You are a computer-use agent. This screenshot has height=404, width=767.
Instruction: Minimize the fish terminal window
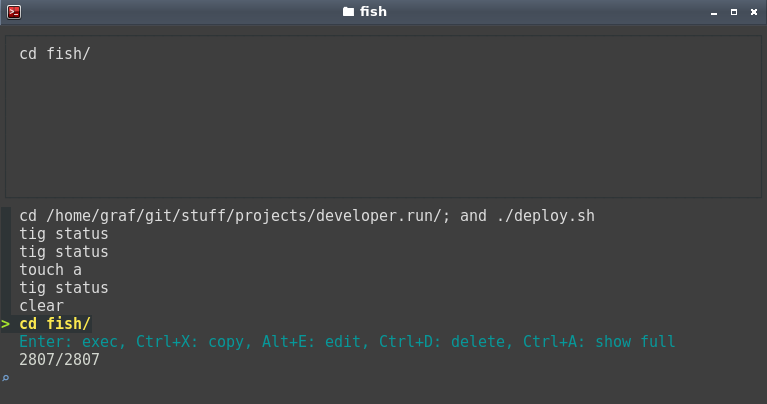click(714, 12)
